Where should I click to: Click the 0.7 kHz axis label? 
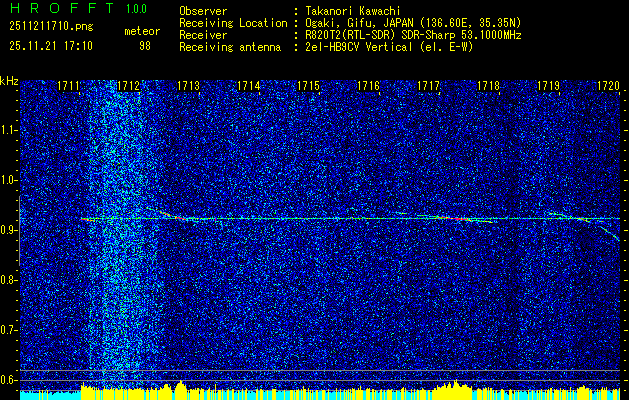(x=8, y=330)
